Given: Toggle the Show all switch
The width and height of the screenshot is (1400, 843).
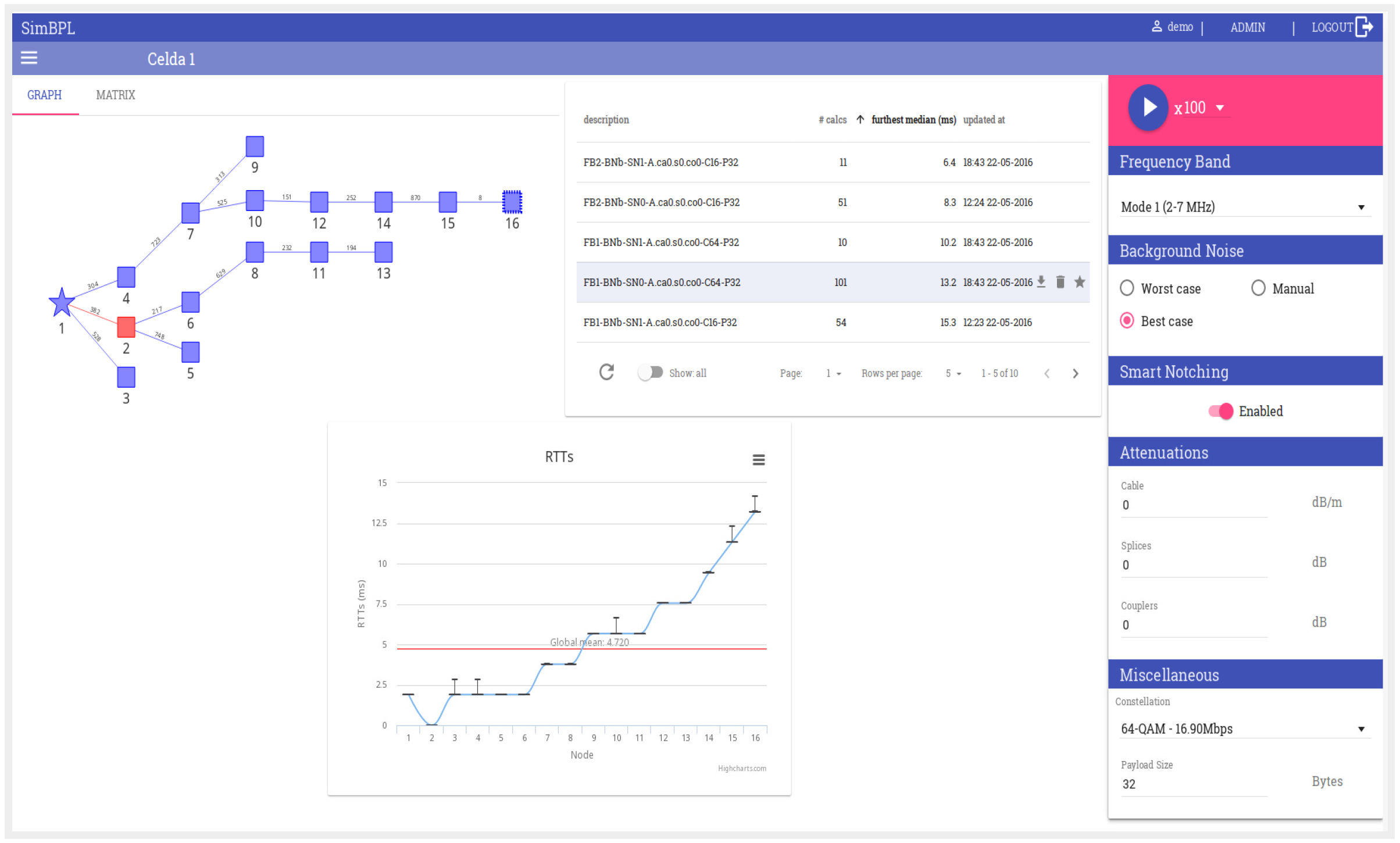Looking at the screenshot, I should (x=651, y=372).
